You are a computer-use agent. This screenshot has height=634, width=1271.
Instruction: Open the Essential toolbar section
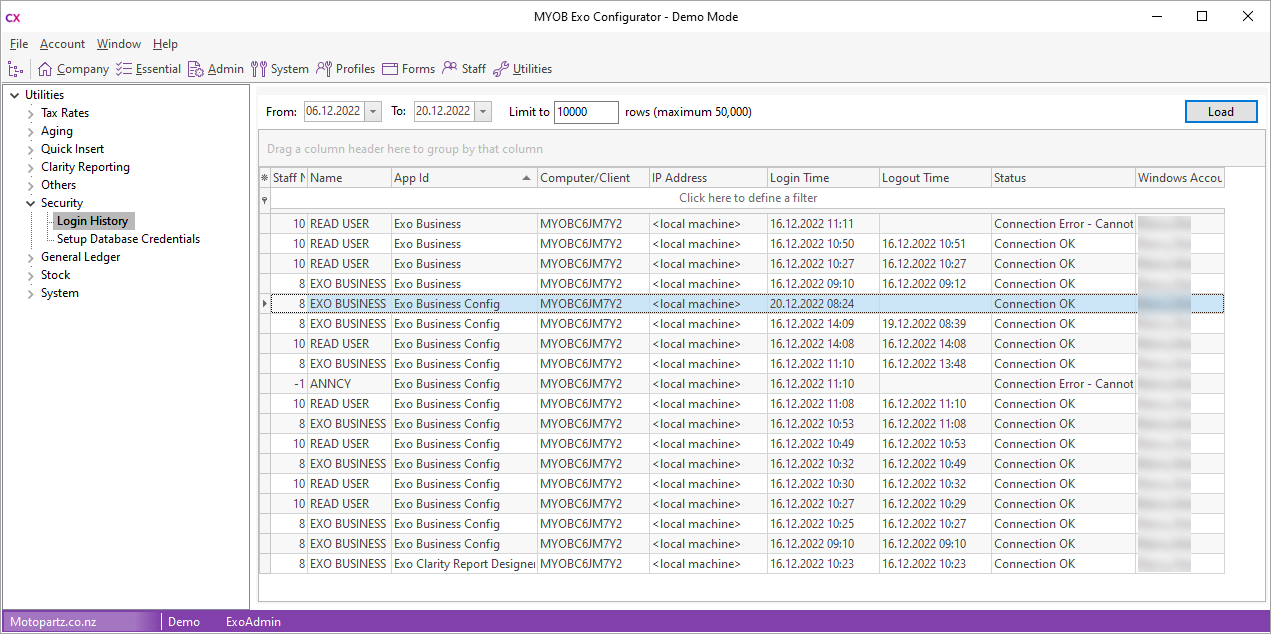(x=148, y=69)
